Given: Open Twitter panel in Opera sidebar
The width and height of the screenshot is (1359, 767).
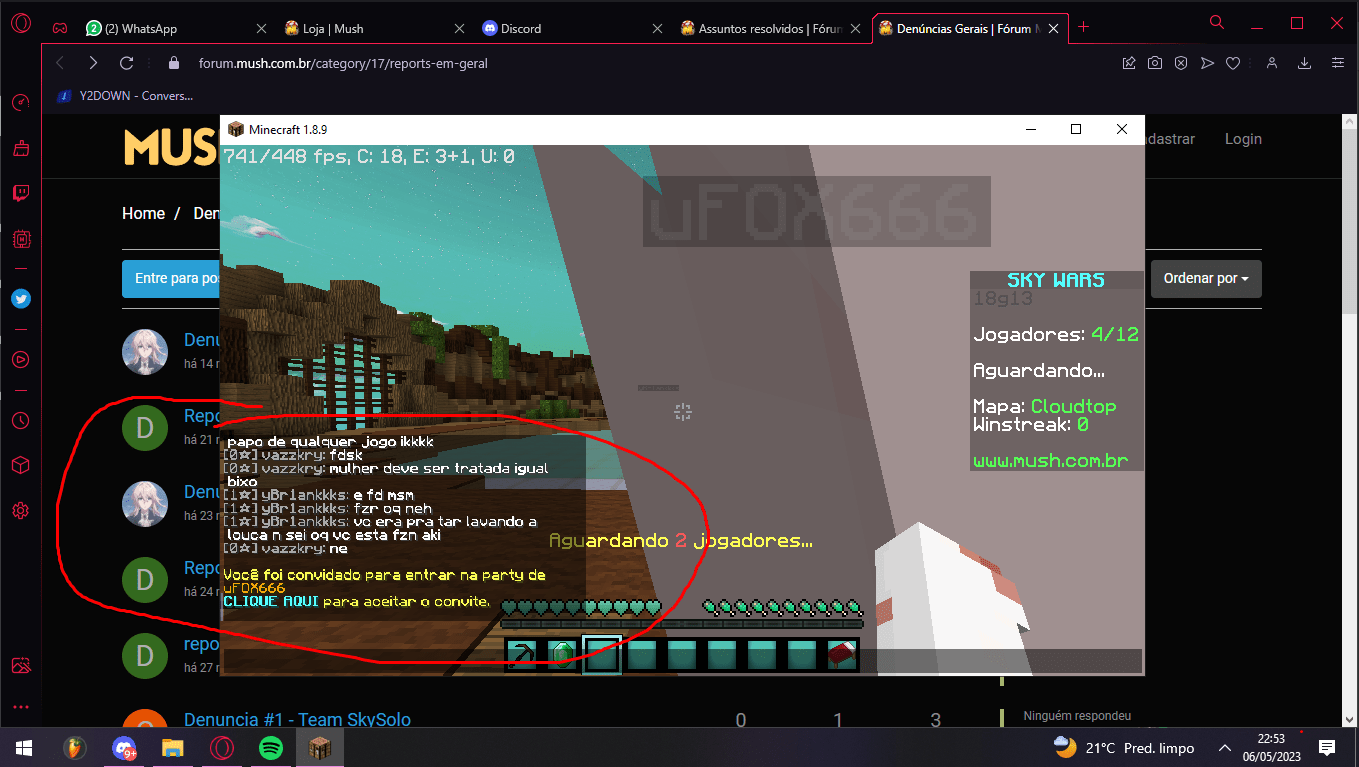Looking at the screenshot, I should pyautogui.click(x=20, y=298).
